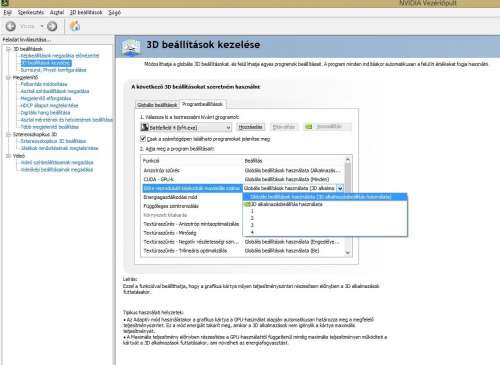Open 'Felbontás módosítása' tree link
This screenshot has height=365, width=500.
[44, 84]
